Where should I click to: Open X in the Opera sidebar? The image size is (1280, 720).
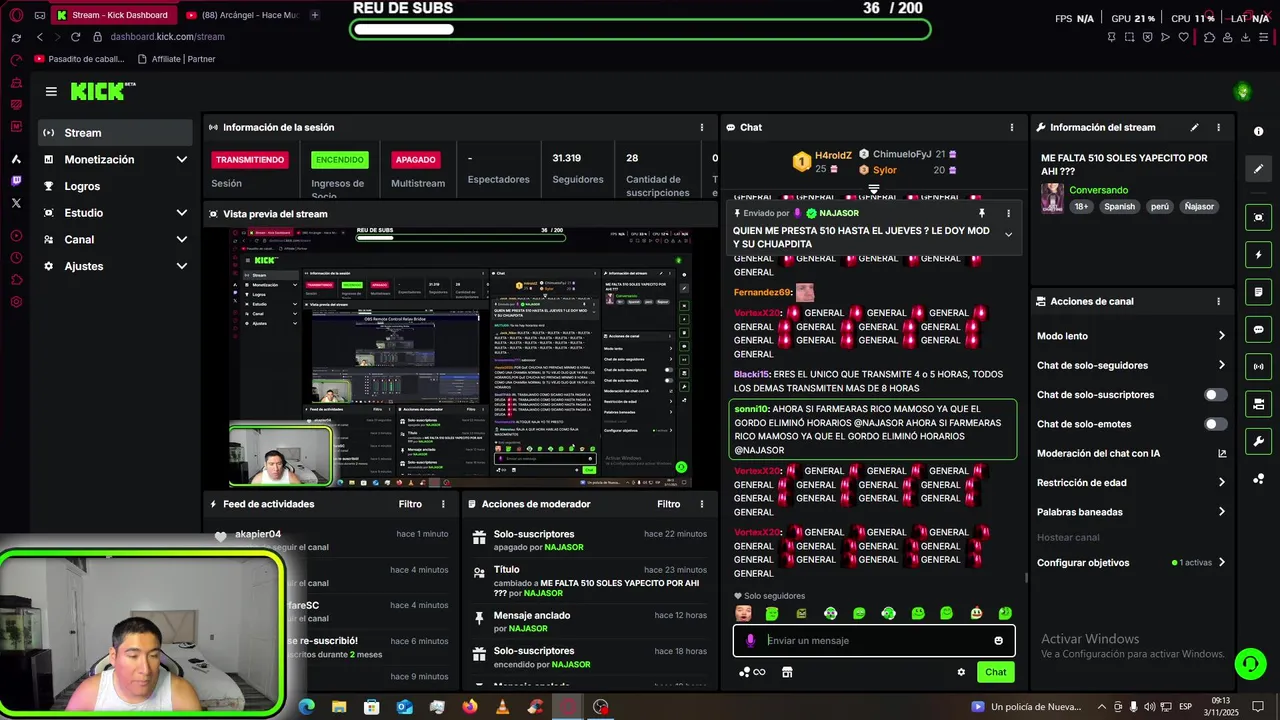coord(16,203)
